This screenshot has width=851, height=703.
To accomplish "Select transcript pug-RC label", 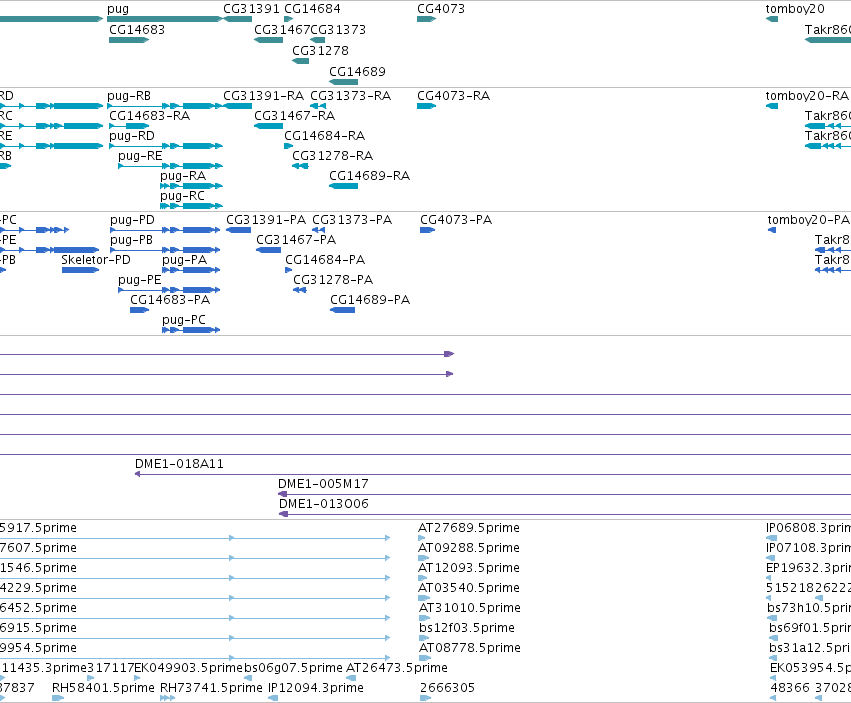I will (x=182, y=196).
